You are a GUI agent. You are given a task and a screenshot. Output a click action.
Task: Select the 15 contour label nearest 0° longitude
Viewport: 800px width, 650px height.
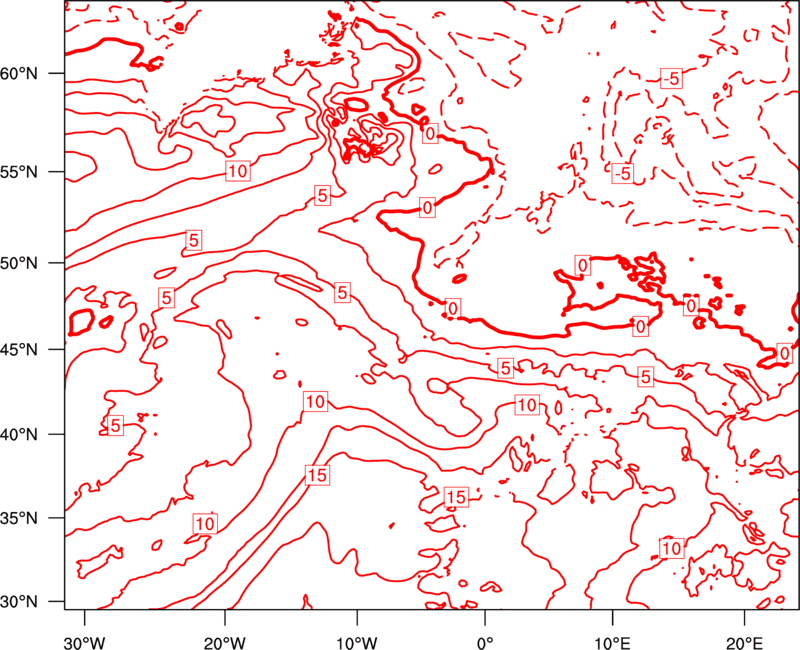(456, 497)
